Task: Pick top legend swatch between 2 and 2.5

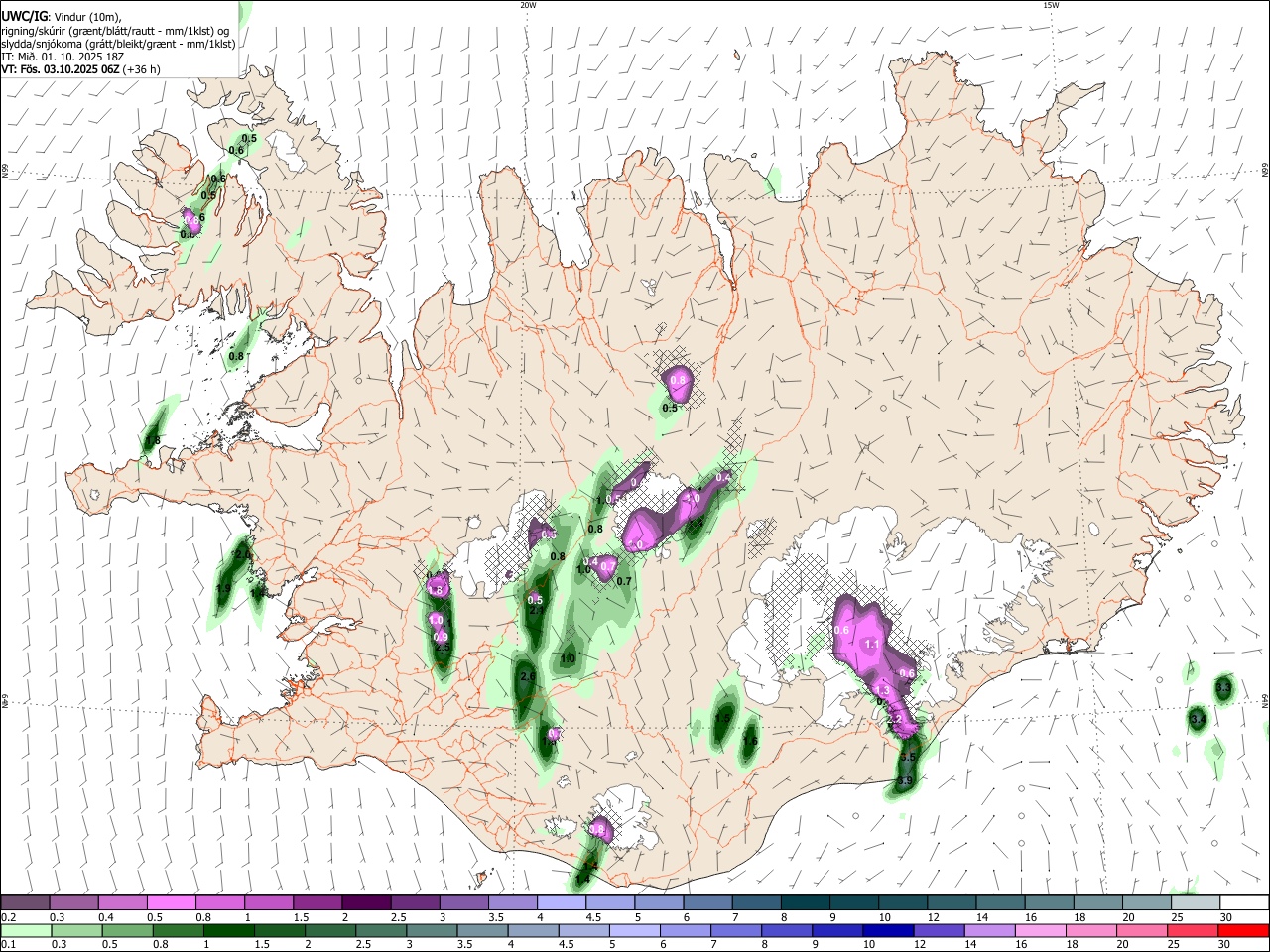Action: click(365, 903)
